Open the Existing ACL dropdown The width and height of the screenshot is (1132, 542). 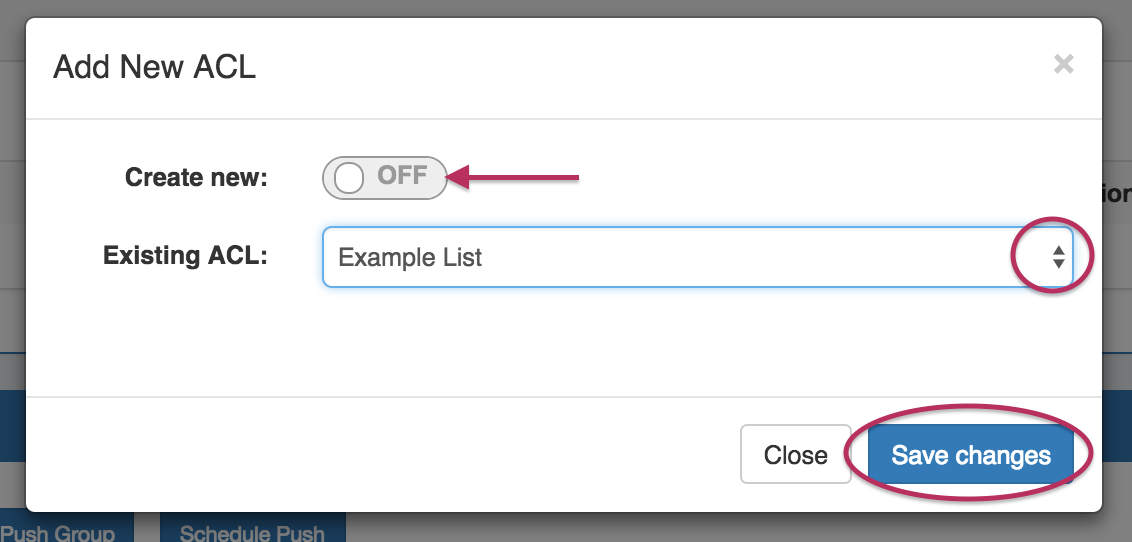point(697,257)
